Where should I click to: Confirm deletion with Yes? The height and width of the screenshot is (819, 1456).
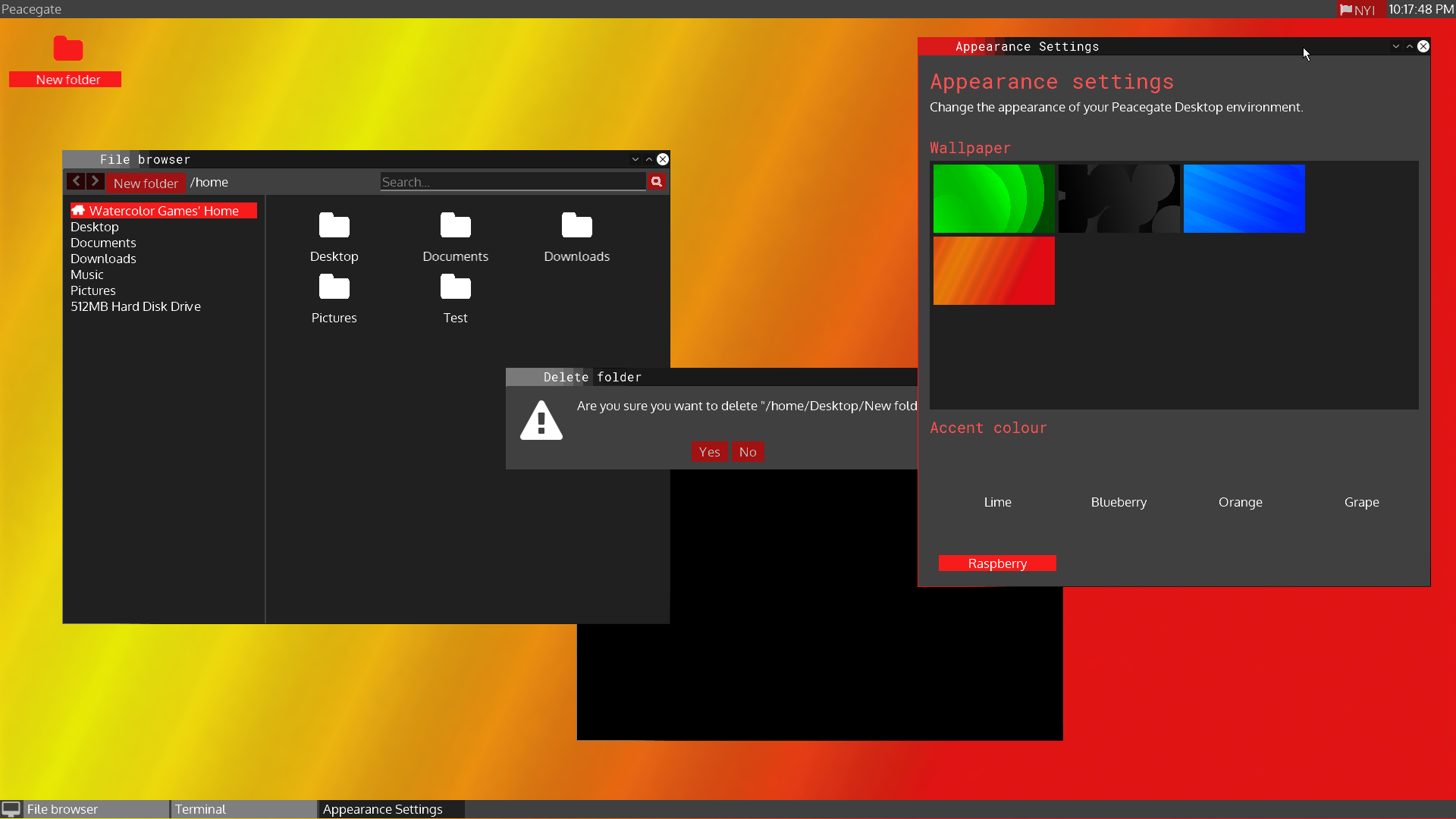709,452
